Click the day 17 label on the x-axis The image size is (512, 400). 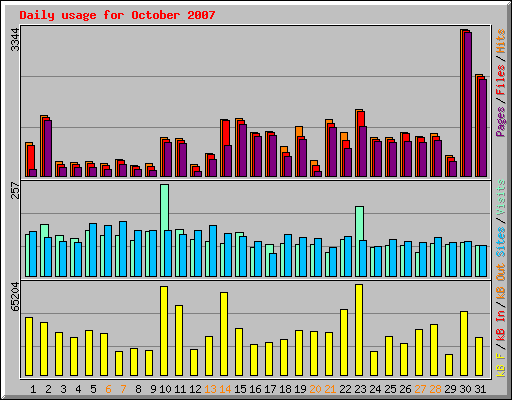270,389
